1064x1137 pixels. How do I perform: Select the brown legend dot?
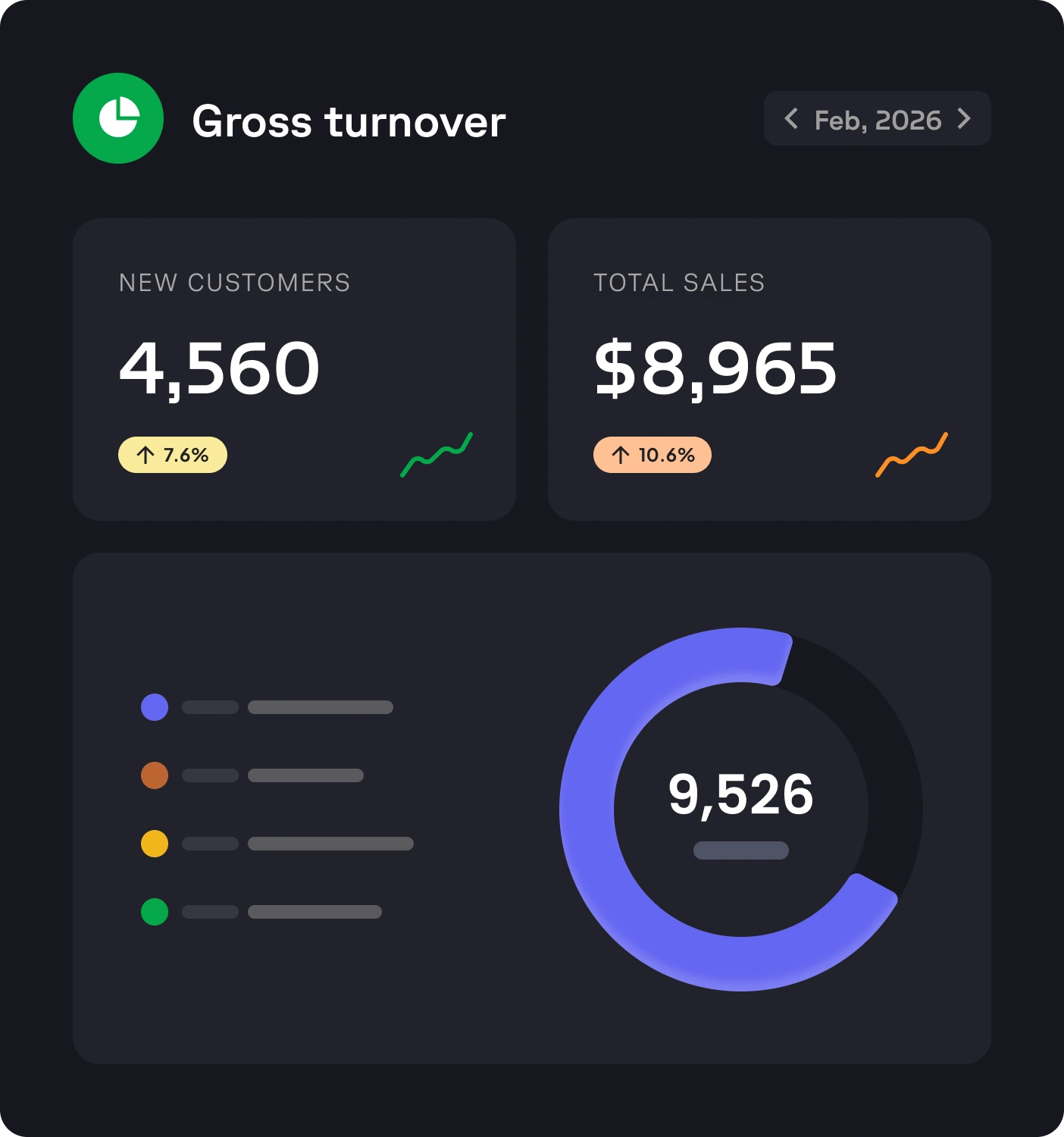point(155,775)
